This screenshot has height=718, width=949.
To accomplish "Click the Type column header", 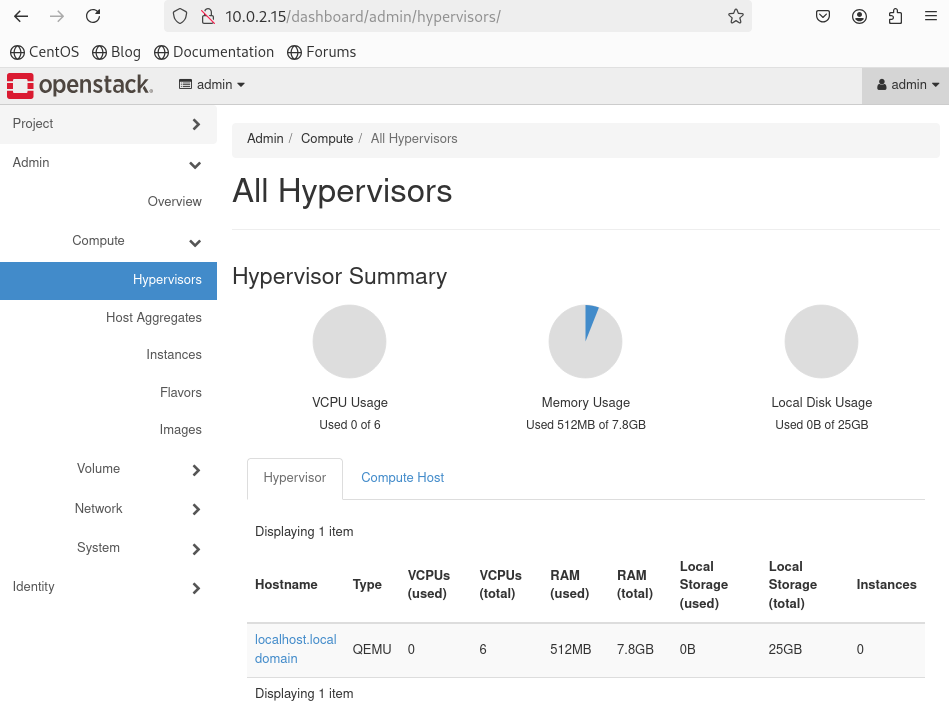I will 367,585.
